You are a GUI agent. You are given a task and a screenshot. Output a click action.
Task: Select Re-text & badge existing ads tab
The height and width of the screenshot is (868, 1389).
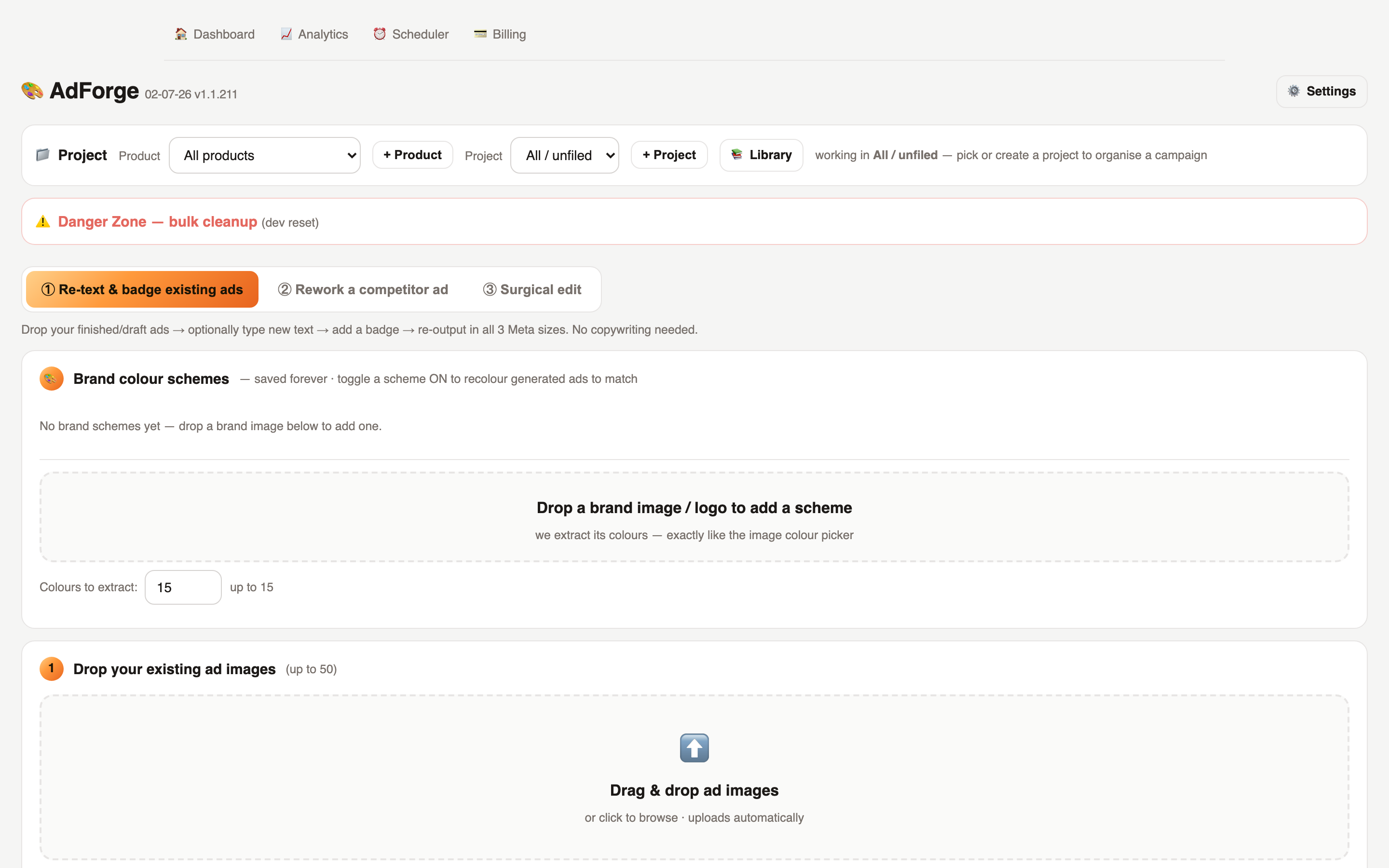click(x=142, y=289)
